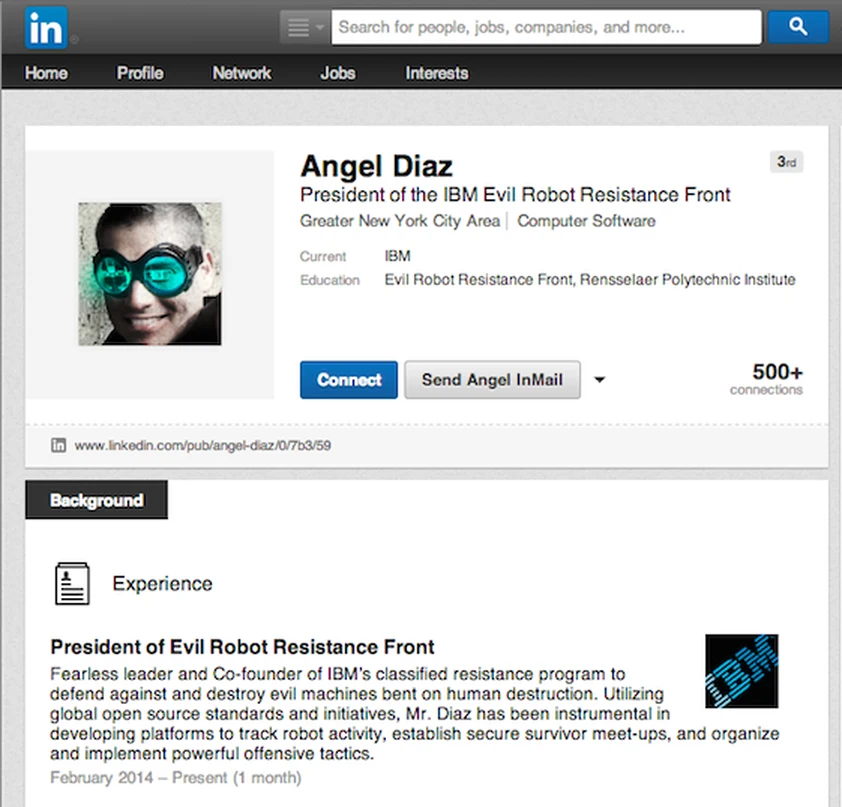
Task: Click the LinkedIn logo icon
Action: point(46,27)
